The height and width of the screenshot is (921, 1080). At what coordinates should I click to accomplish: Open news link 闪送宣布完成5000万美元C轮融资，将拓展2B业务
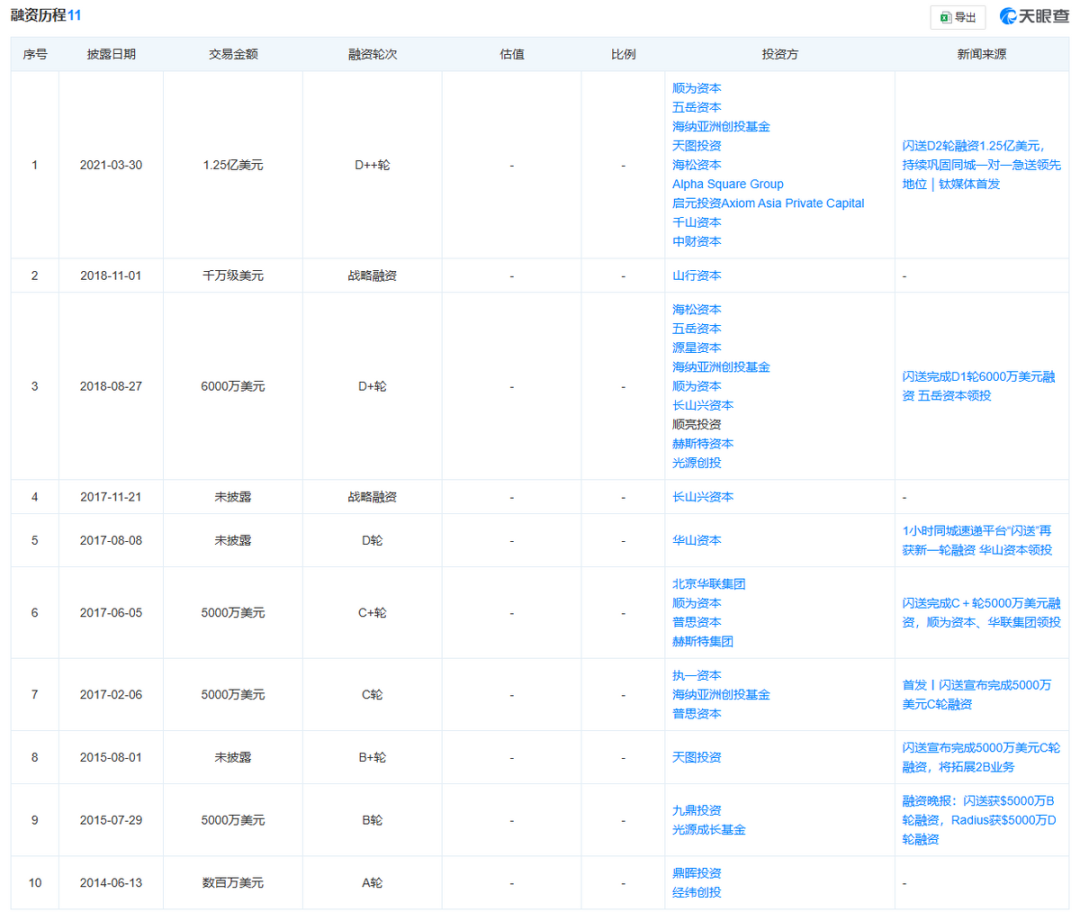[x=981, y=757]
